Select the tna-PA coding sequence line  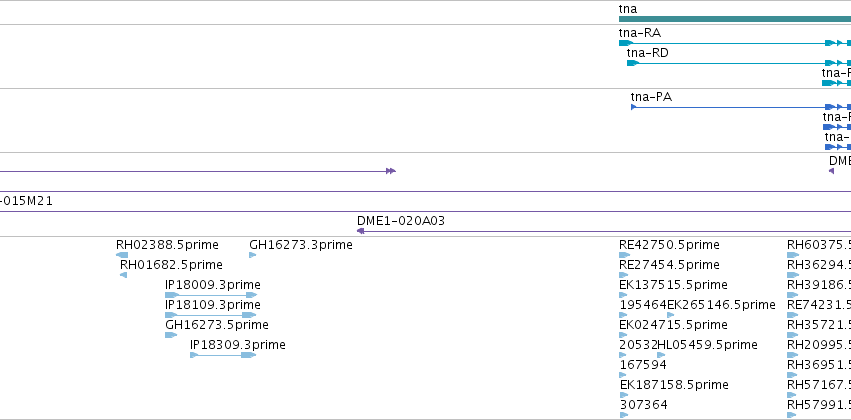coord(730,107)
